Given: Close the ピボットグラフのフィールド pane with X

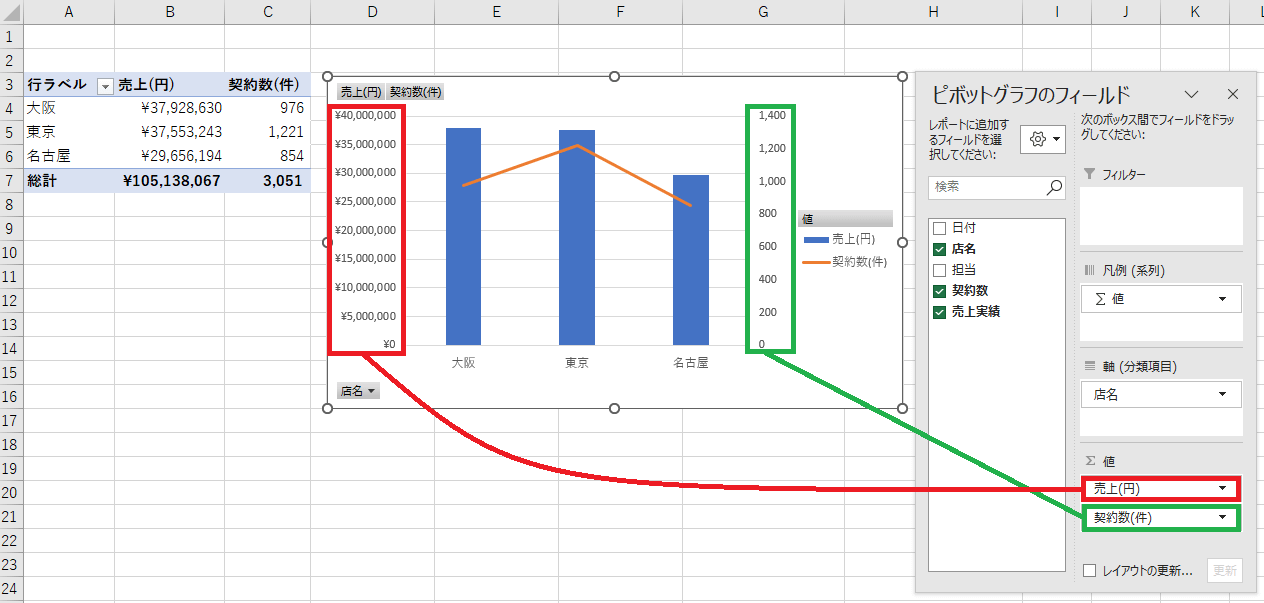Looking at the screenshot, I should click(1232, 94).
